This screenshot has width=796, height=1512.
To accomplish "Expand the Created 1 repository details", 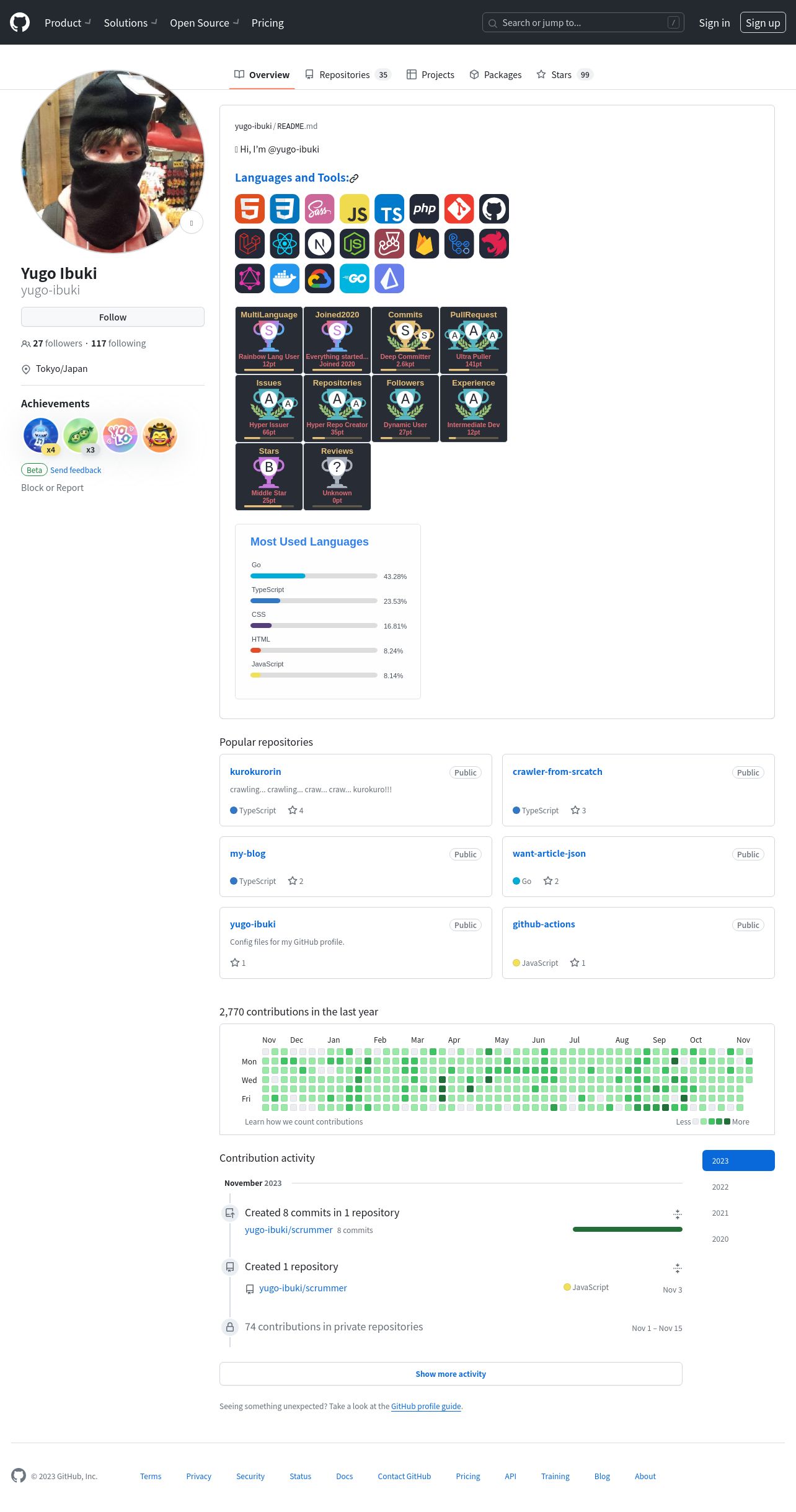I will tap(678, 1268).
